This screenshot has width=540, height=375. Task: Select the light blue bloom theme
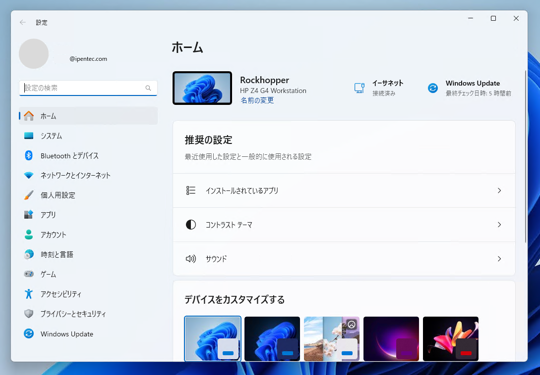click(x=213, y=338)
